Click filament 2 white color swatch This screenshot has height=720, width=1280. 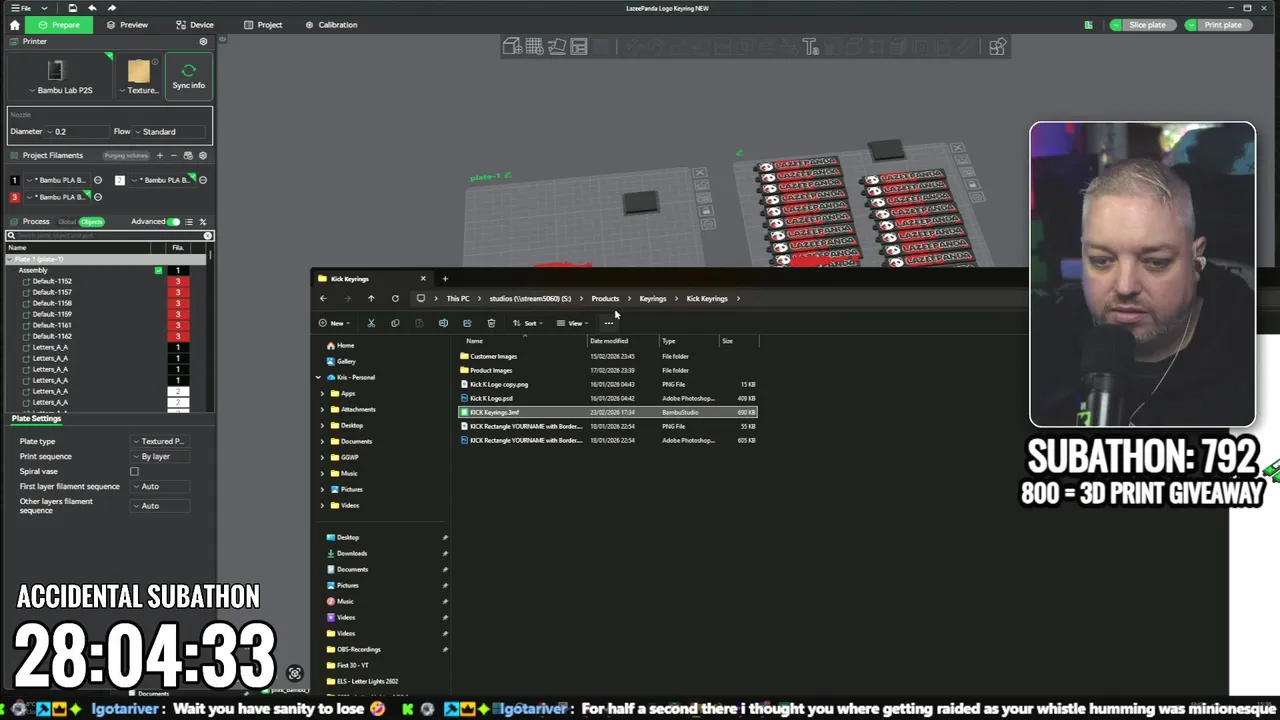tap(119, 180)
